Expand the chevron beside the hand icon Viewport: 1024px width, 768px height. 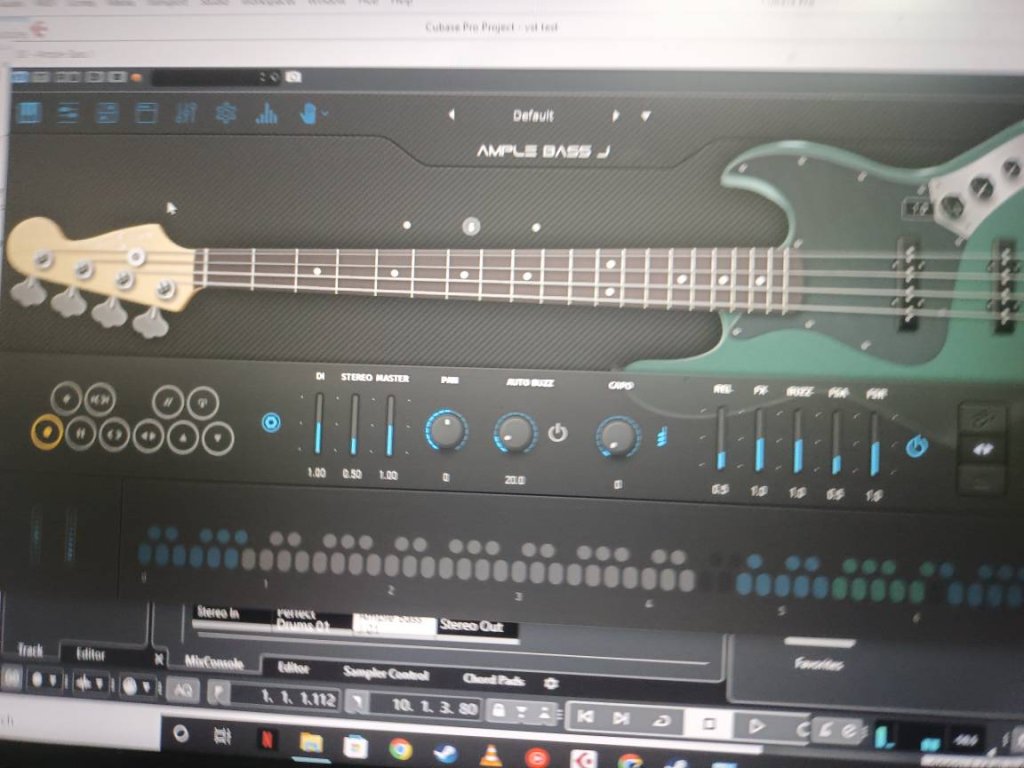(x=325, y=114)
